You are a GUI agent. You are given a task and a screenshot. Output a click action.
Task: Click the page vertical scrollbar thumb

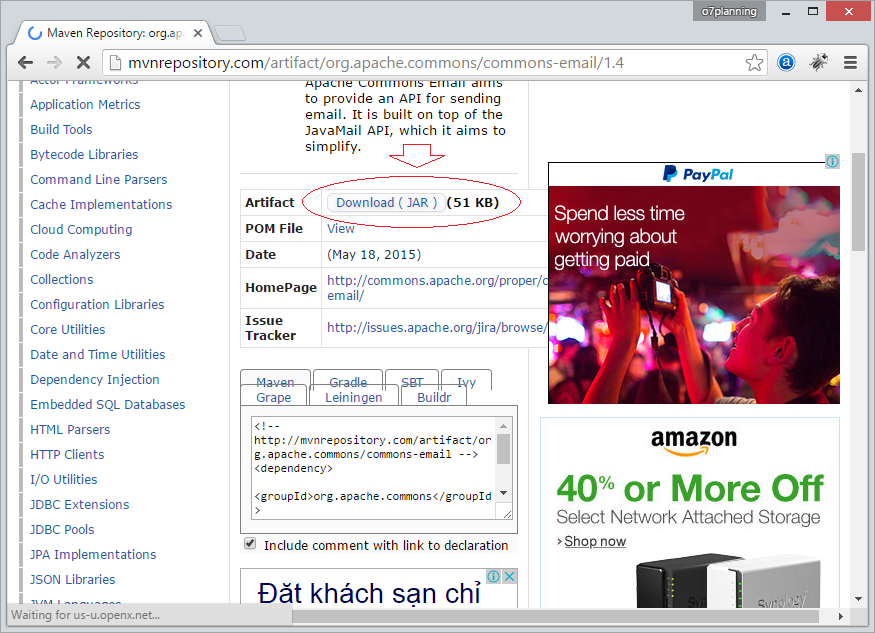click(x=858, y=202)
